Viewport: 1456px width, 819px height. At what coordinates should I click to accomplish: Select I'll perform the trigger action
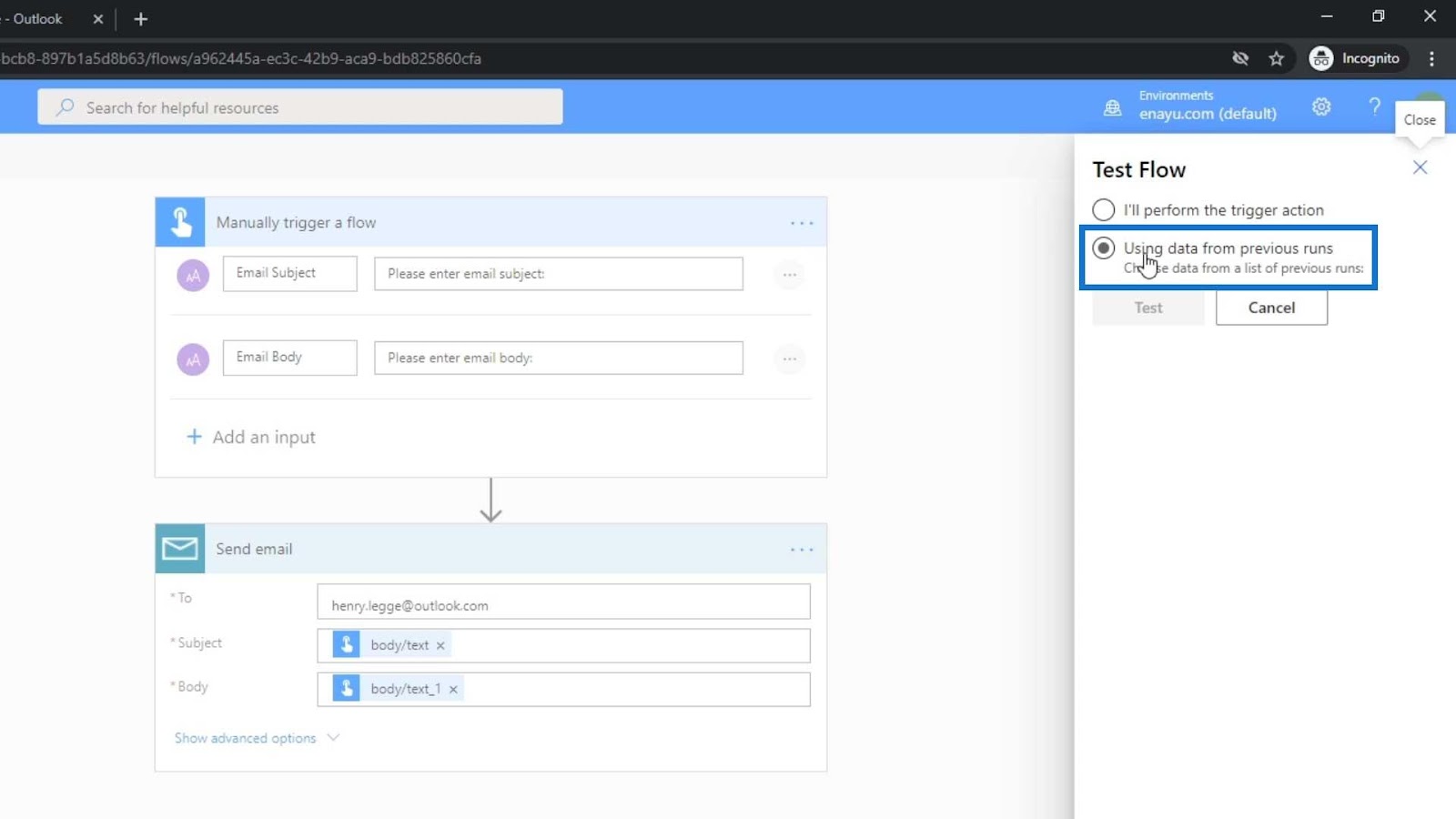click(1103, 210)
